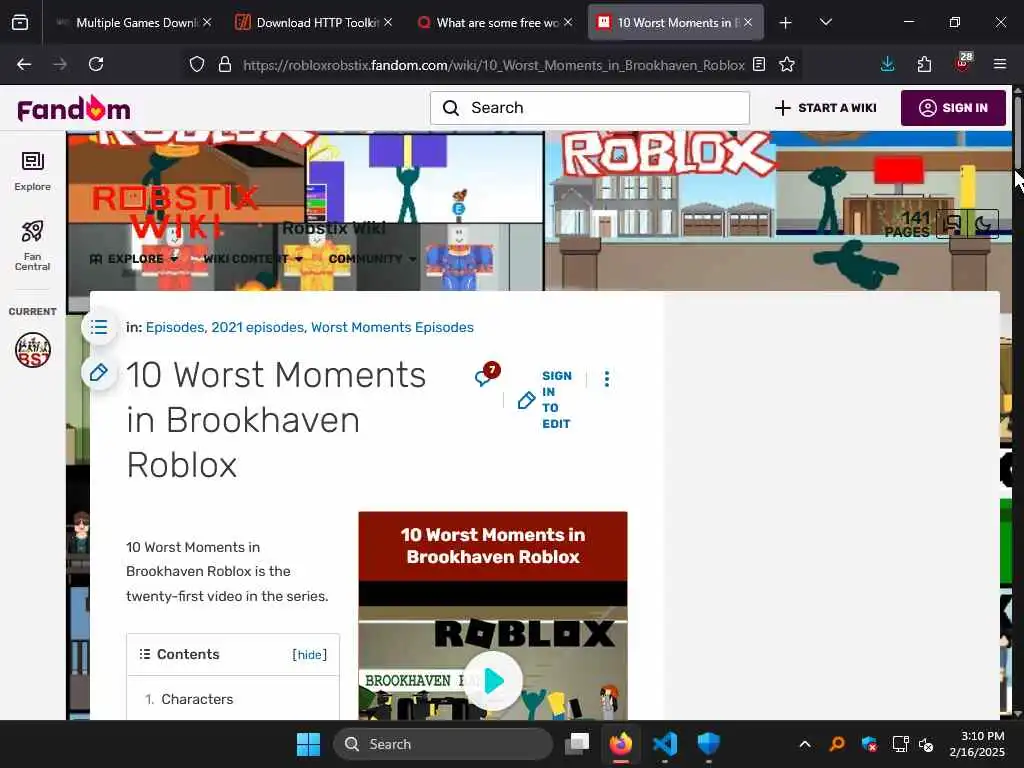The width and height of the screenshot is (1024, 768).
Task: Open 2021 episodes category link
Action: click(257, 327)
